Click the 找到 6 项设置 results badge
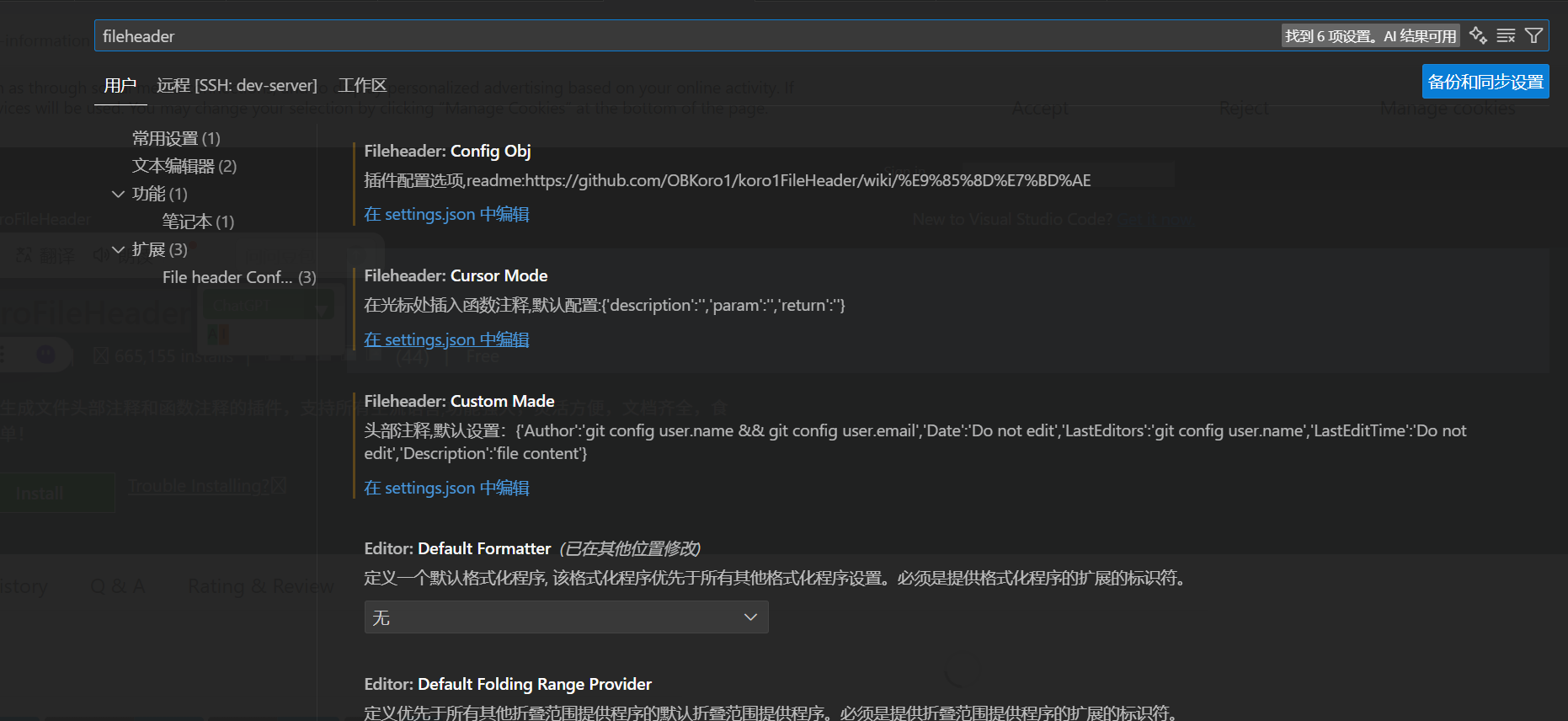This screenshot has width=1568, height=721. [x=1370, y=36]
